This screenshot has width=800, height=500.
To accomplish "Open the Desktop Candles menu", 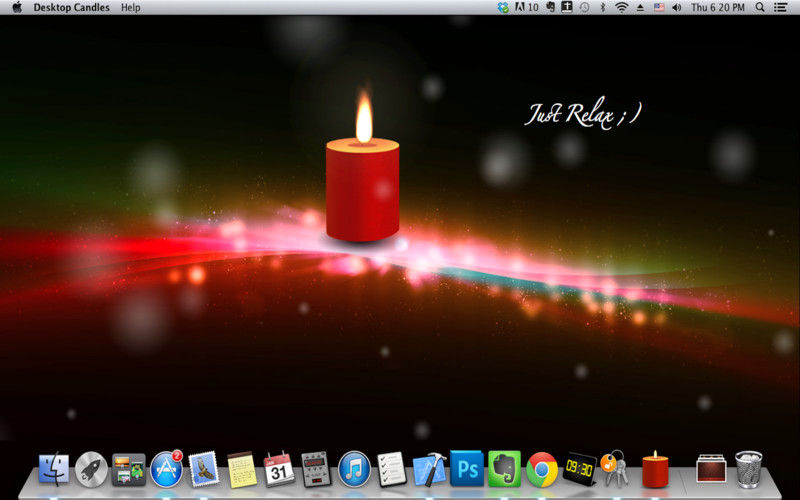I will [71, 8].
